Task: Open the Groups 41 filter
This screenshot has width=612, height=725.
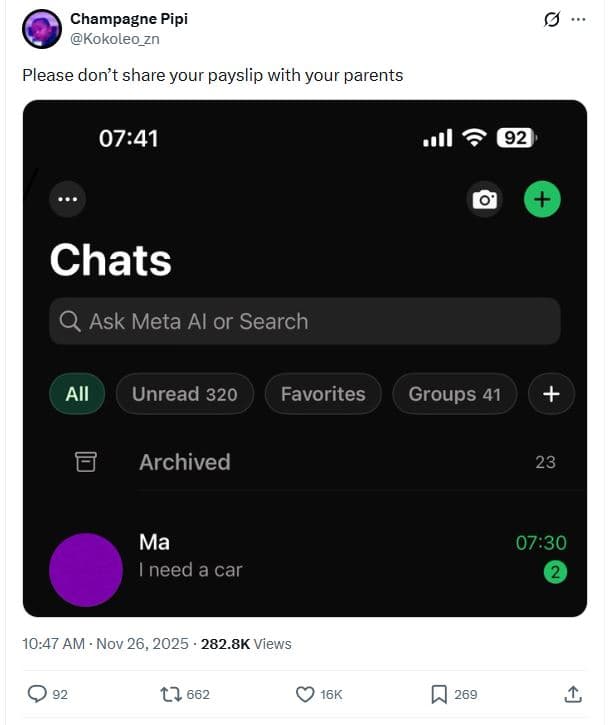Action: [x=454, y=394]
